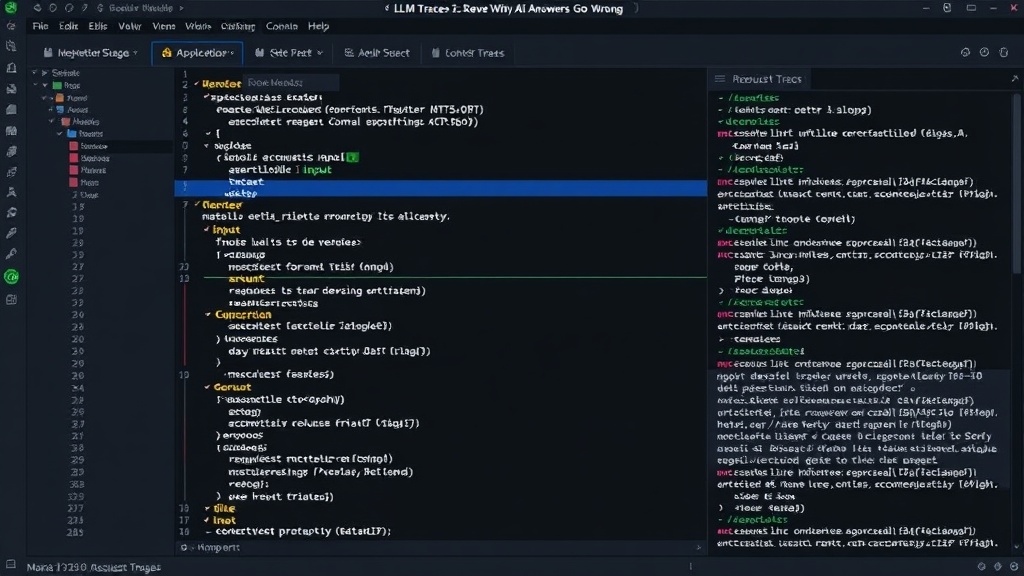Click the bottom-left status bar panel icon

10,564
